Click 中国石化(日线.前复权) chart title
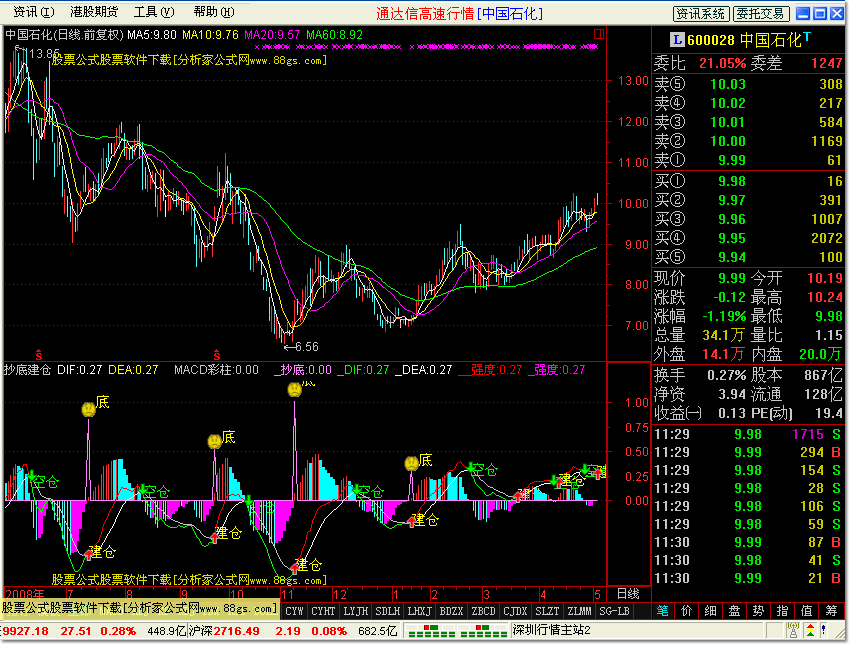This screenshot has width=852, height=646. coord(65,35)
